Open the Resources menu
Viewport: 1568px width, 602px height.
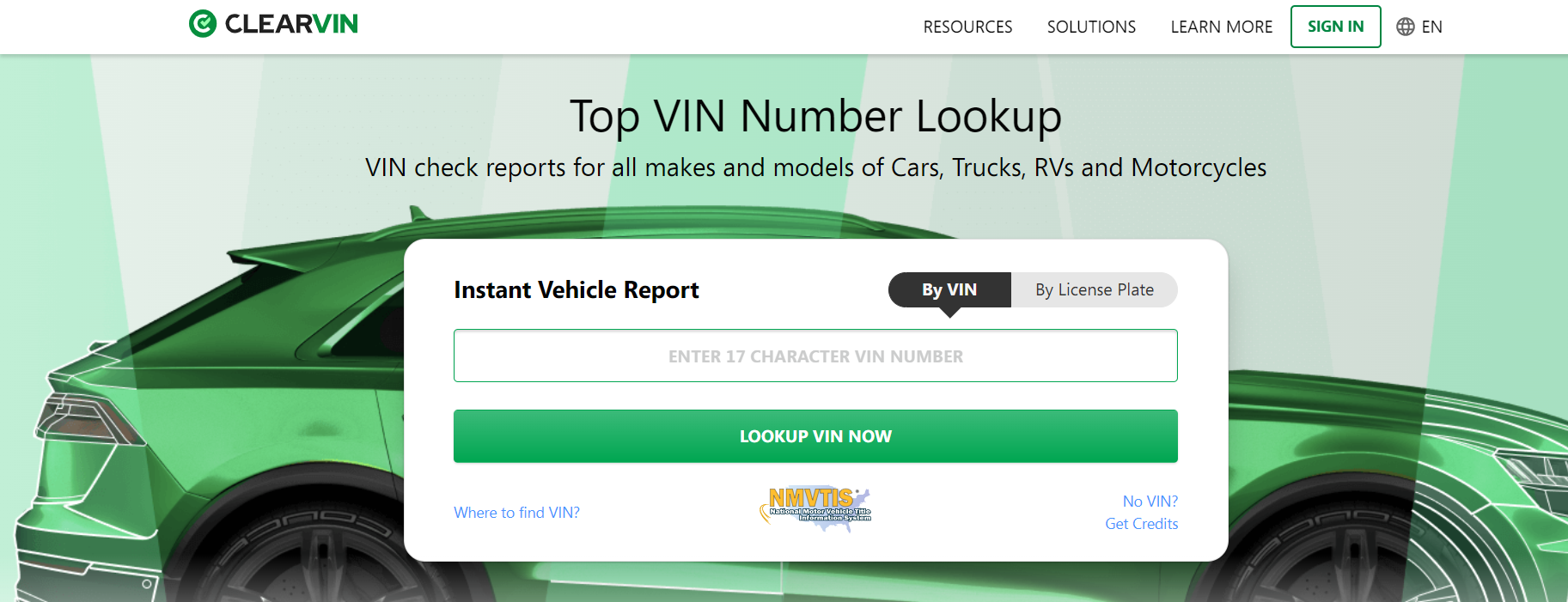967,27
